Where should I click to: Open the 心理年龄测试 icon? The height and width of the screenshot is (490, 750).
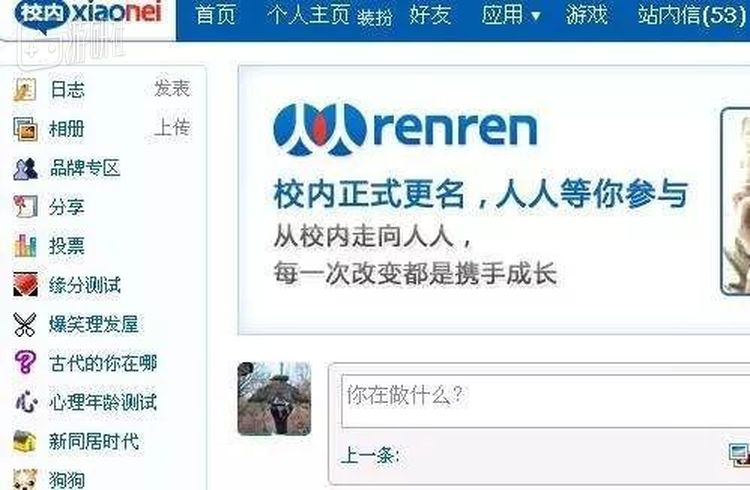[x=26, y=401]
